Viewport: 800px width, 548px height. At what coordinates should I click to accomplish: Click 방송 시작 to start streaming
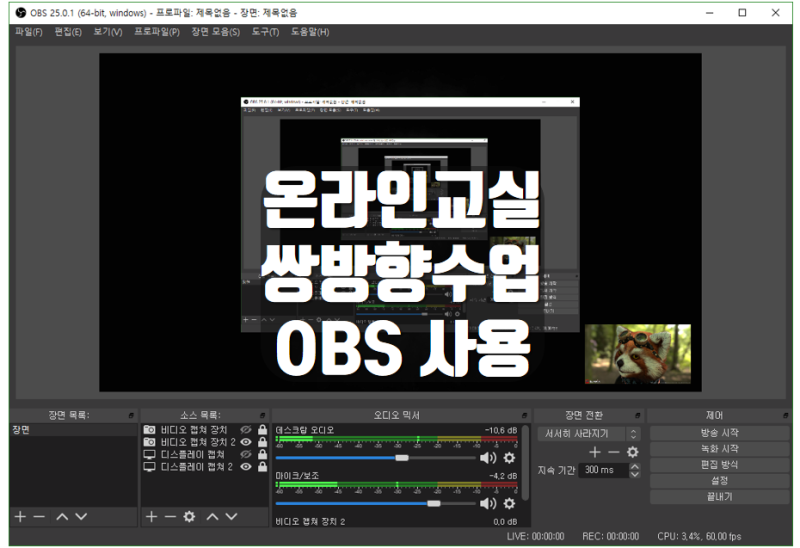pyautogui.click(x=719, y=433)
